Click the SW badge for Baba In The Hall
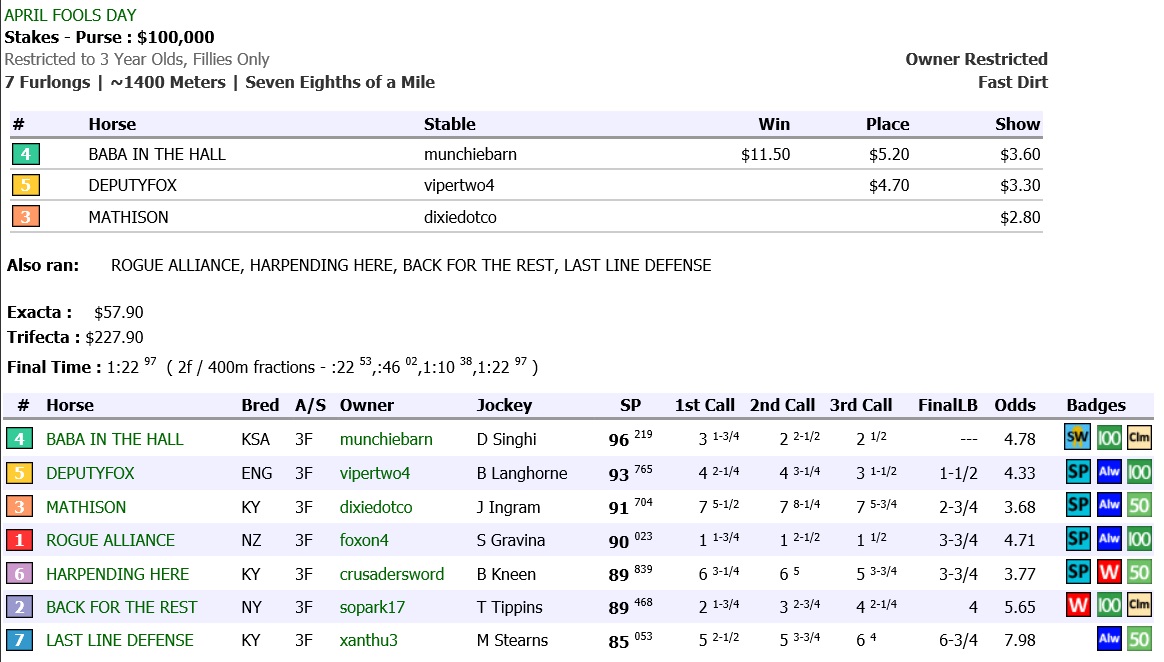1164x662 pixels. pos(1077,438)
